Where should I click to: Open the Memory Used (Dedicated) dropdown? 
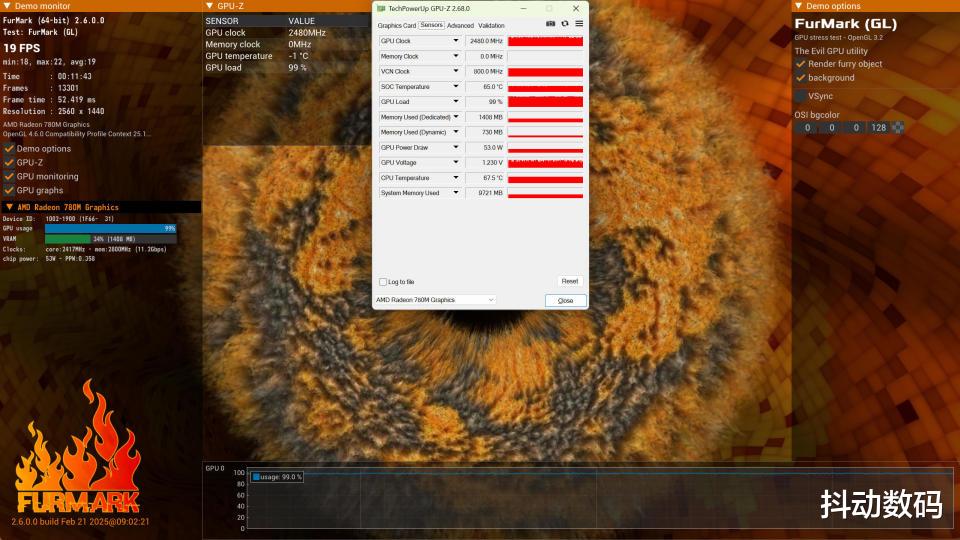pos(456,117)
